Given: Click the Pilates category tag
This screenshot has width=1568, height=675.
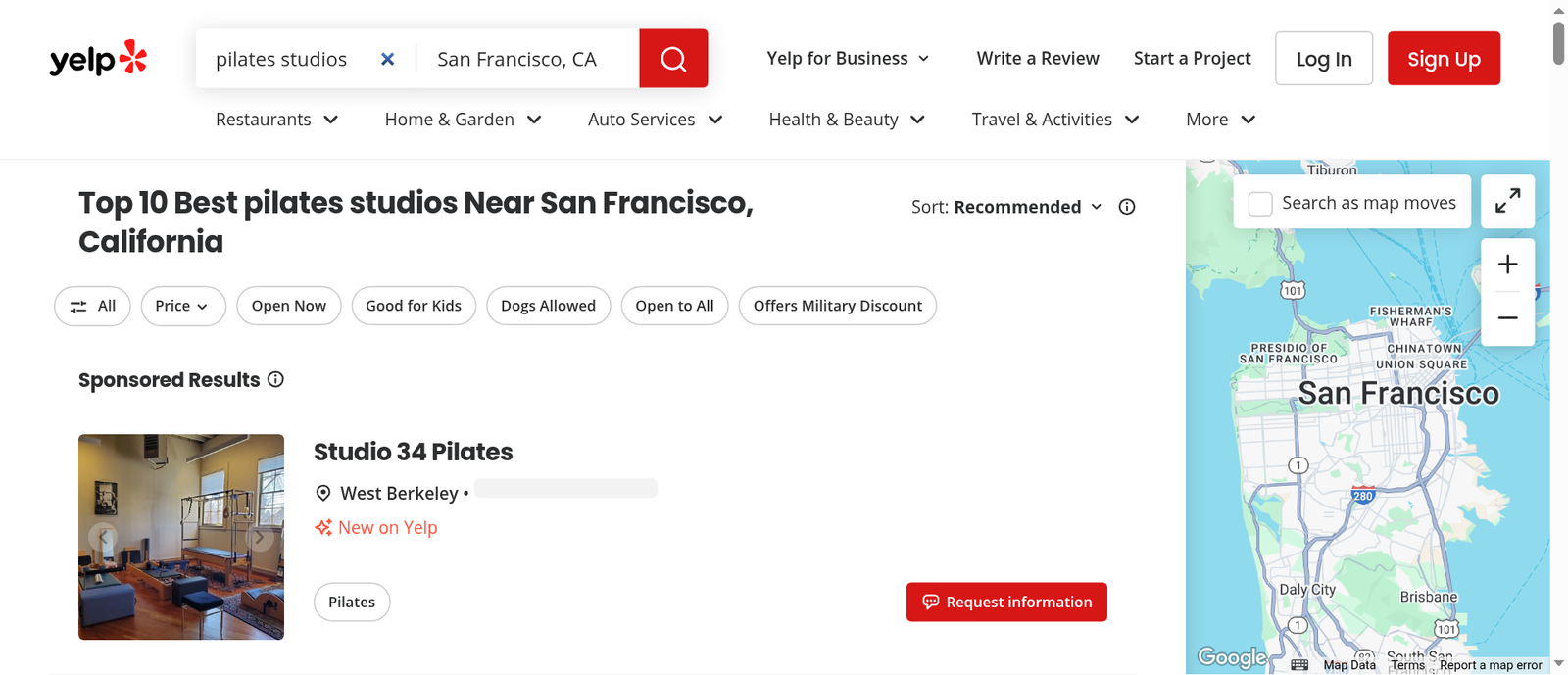Looking at the screenshot, I should [352, 602].
